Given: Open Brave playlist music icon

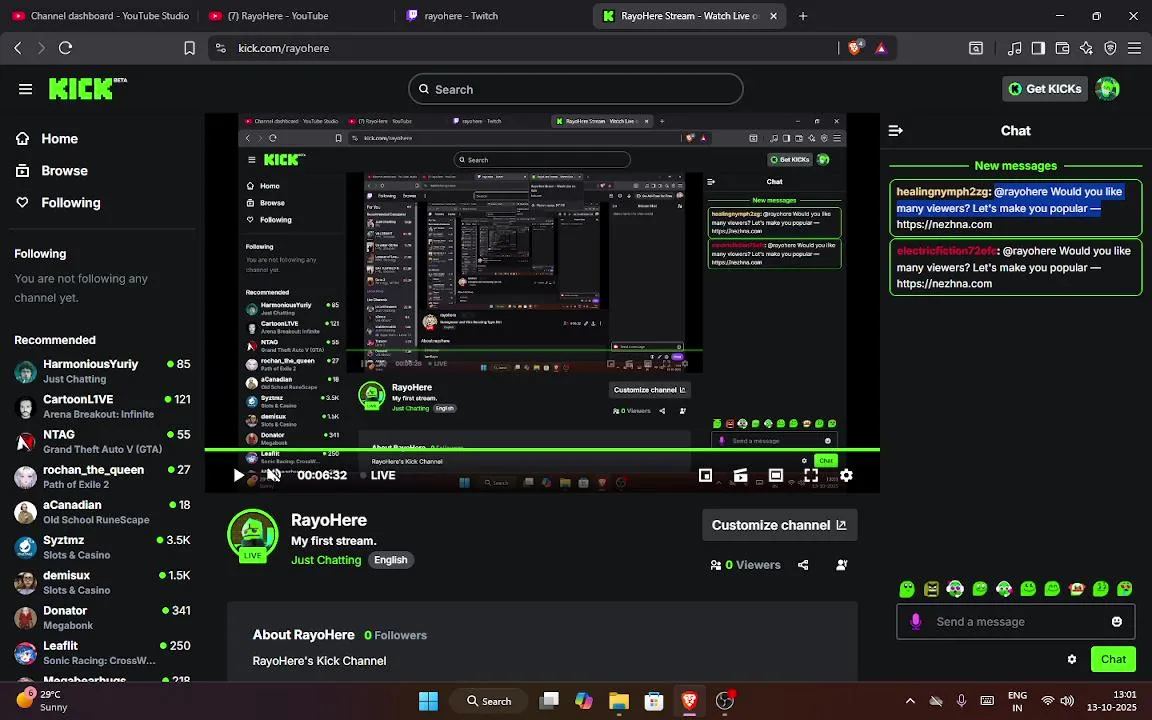Looking at the screenshot, I should point(1015,48).
